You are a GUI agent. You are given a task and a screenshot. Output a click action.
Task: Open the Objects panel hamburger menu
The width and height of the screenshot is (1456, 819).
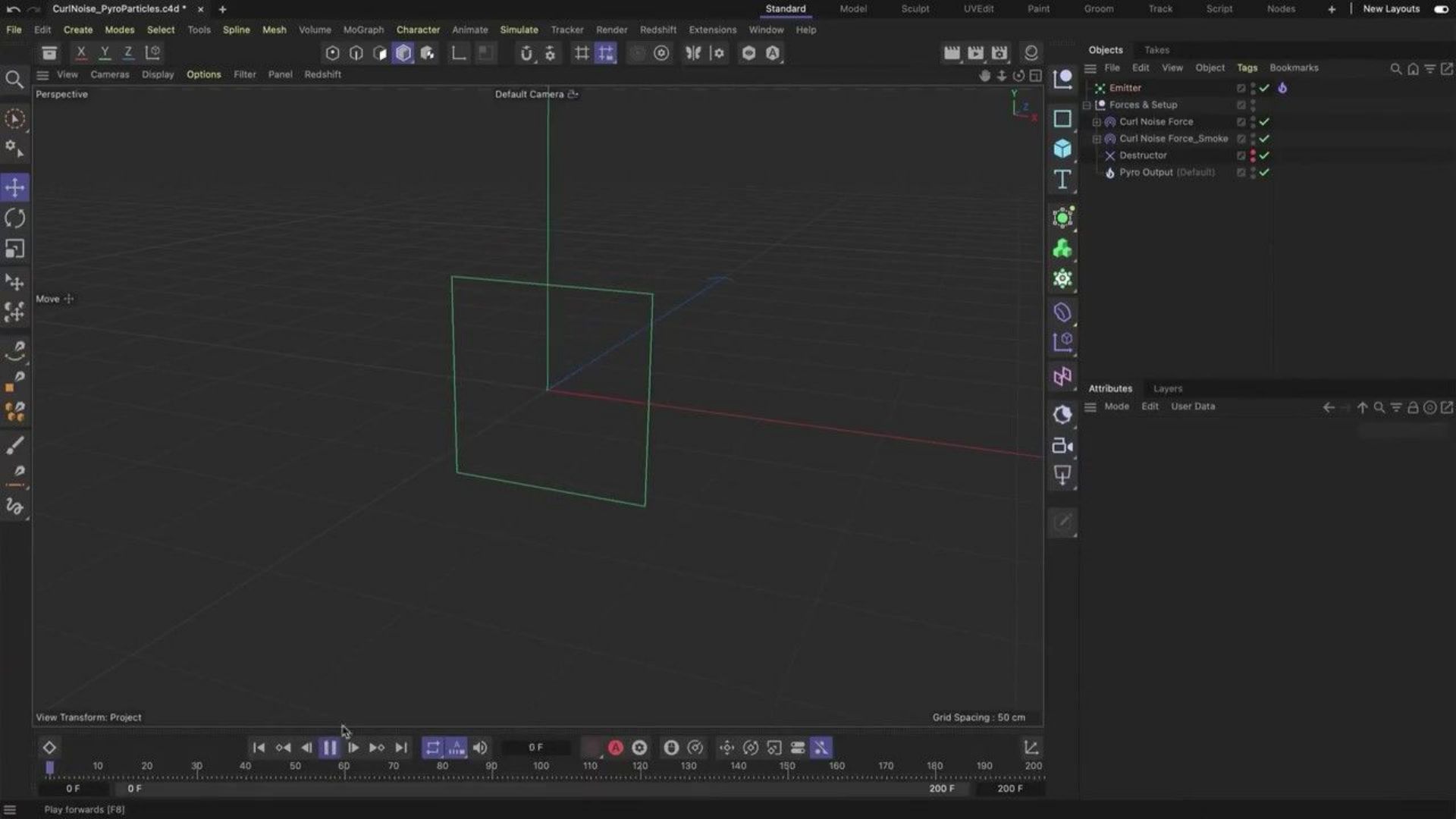coord(1090,68)
